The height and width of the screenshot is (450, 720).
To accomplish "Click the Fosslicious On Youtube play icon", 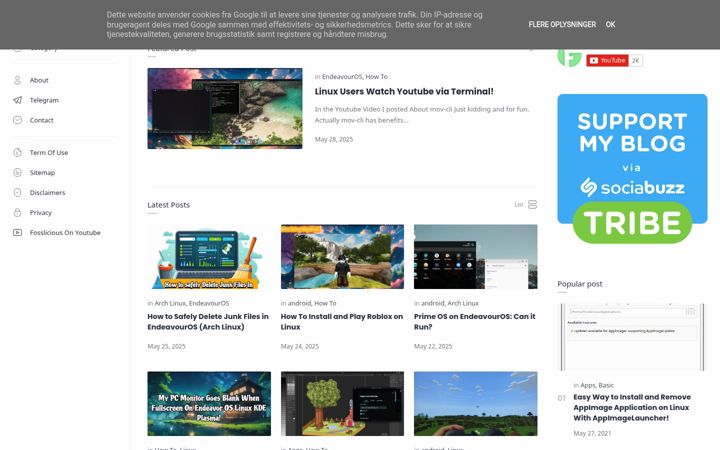I will click(x=17, y=232).
